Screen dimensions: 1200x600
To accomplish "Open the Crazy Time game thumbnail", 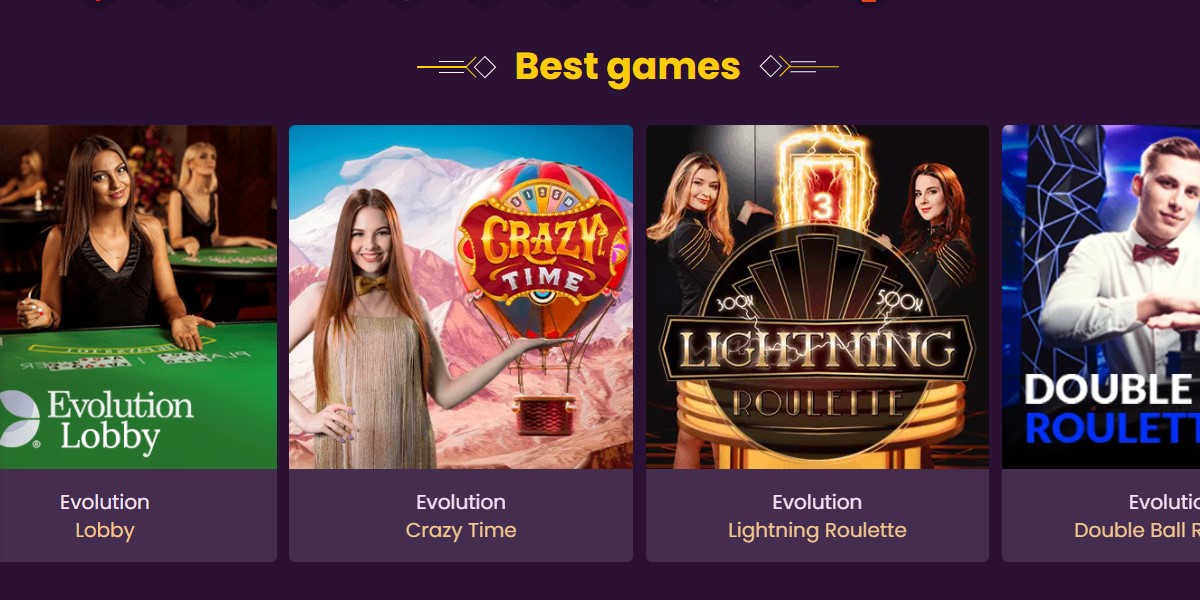I will pos(461,297).
